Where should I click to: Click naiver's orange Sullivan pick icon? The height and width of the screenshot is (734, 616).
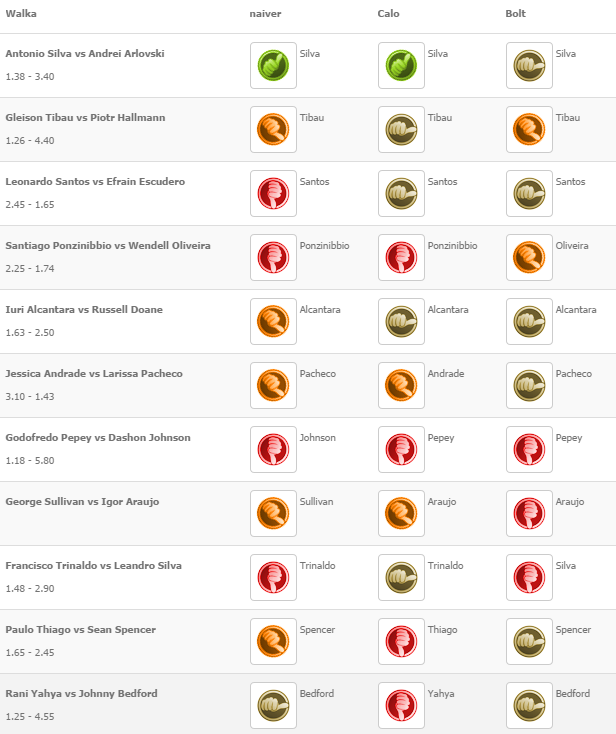[273, 514]
